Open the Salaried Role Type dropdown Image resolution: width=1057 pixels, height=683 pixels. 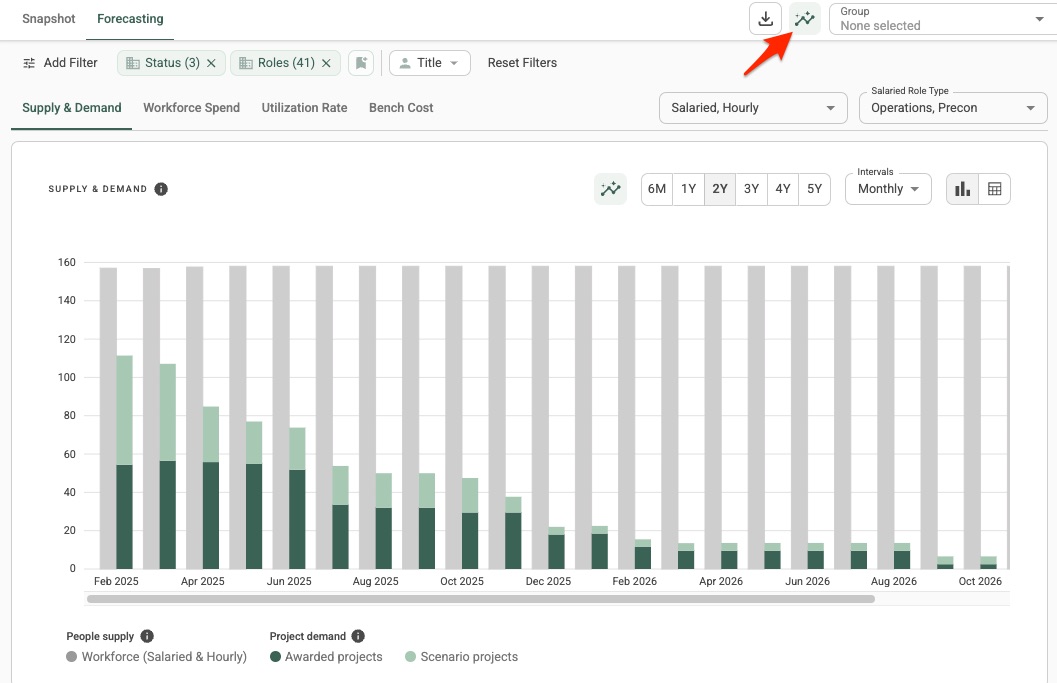coord(953,108)
